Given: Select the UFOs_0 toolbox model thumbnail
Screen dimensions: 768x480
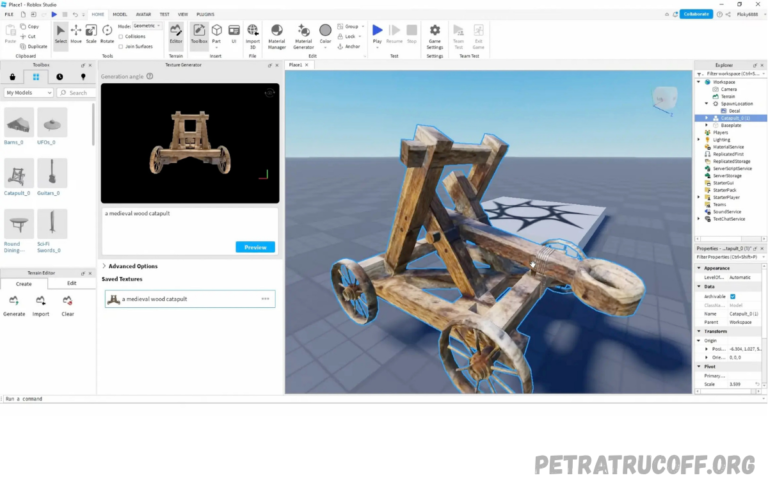Looking at the screenshot, I should tap(52, 122).
